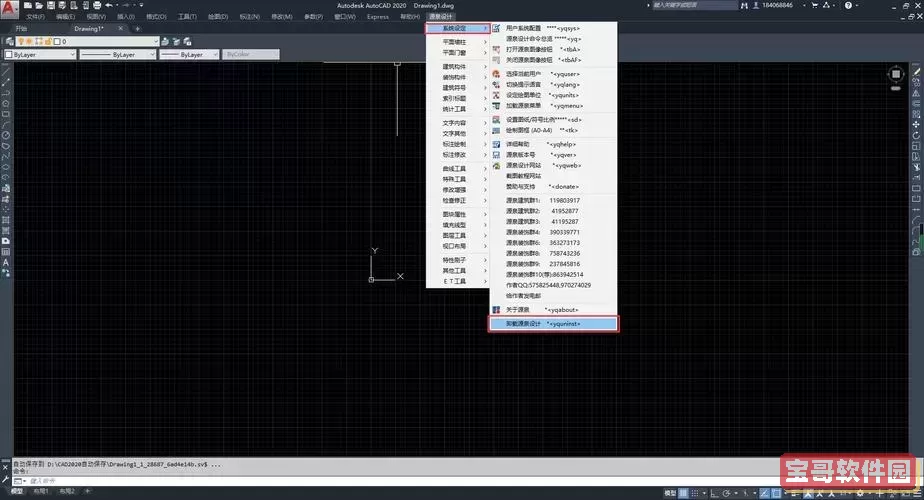Screen dimensions: 924x500
Task: Click the Line tool atop left draw toolbar
Action: pyautogui.click(x=6, y=72)
